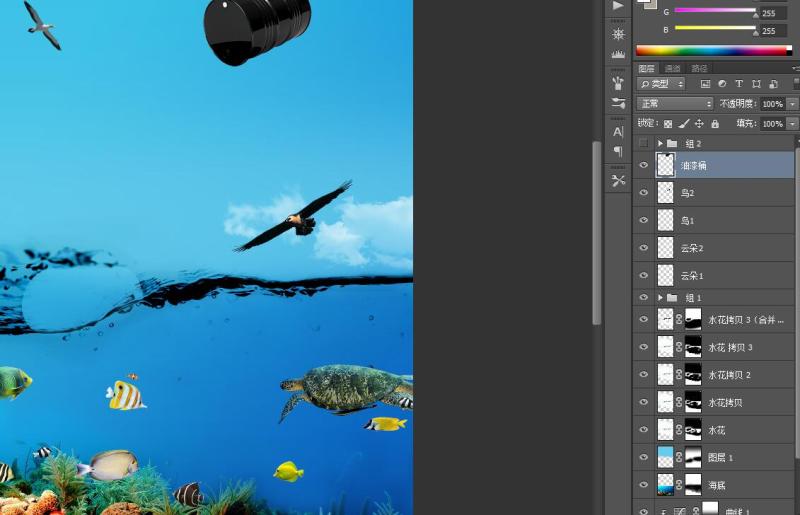Switch to the 路径 tab

pos(699,68)
